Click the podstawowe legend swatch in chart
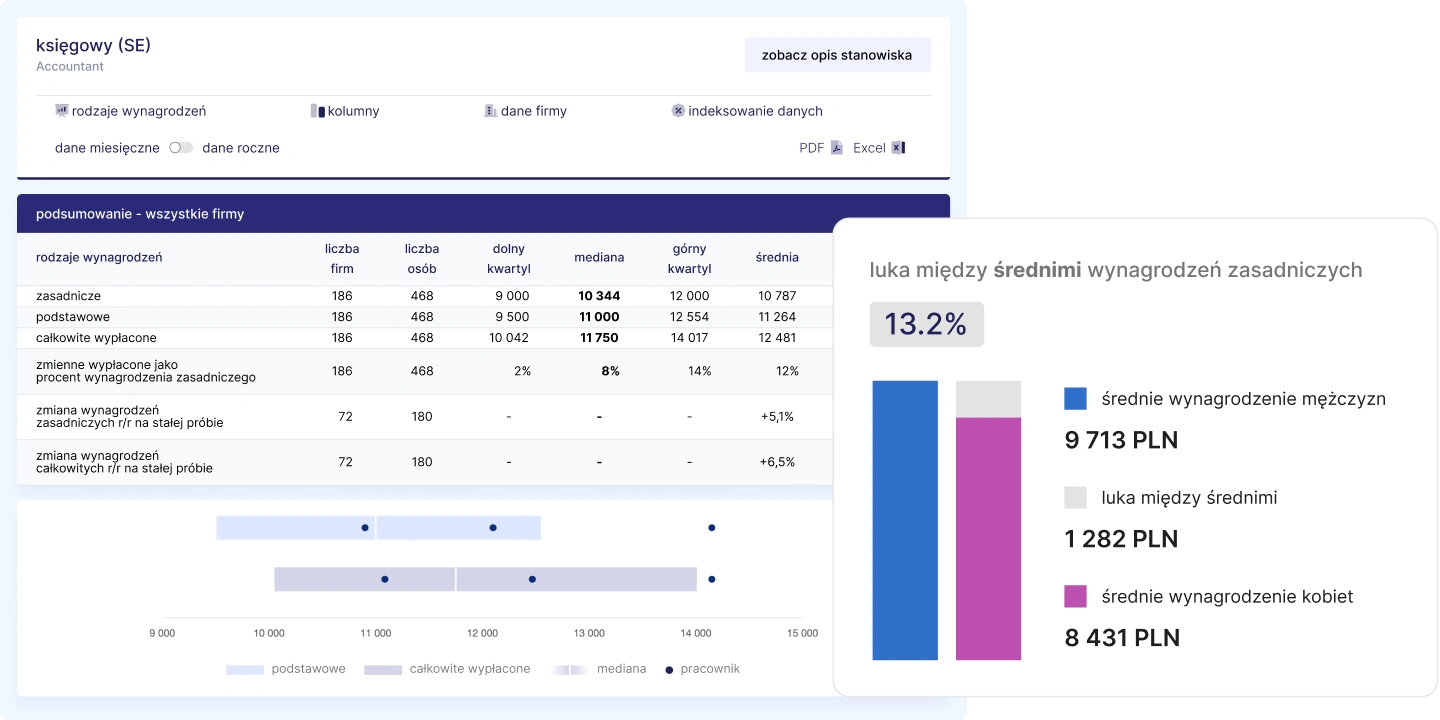Screen dimensions: 1440x720 [x=245, y=669]
